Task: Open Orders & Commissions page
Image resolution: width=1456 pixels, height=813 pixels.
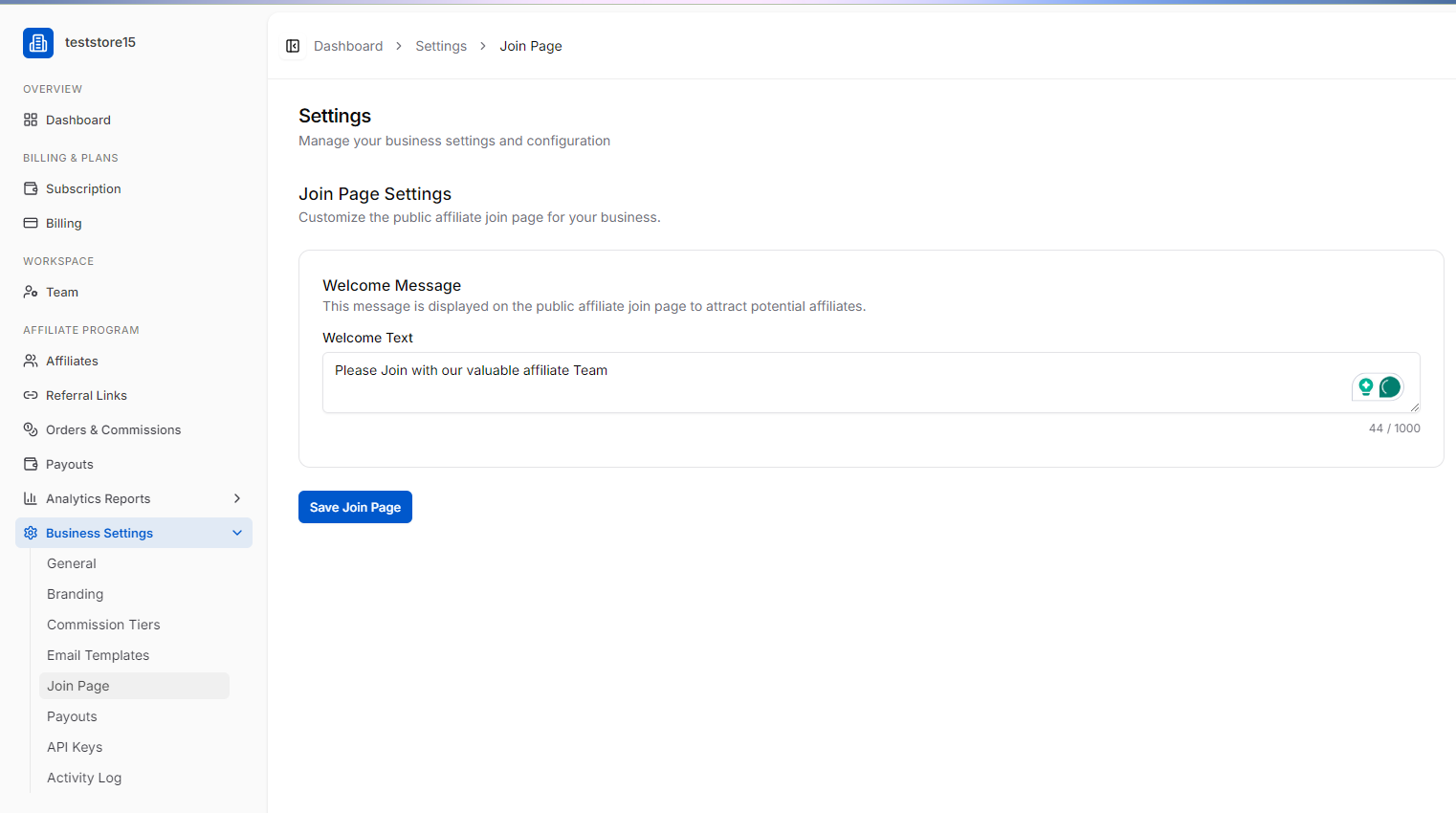Action: pyautogui.click(x=134, y=429)
